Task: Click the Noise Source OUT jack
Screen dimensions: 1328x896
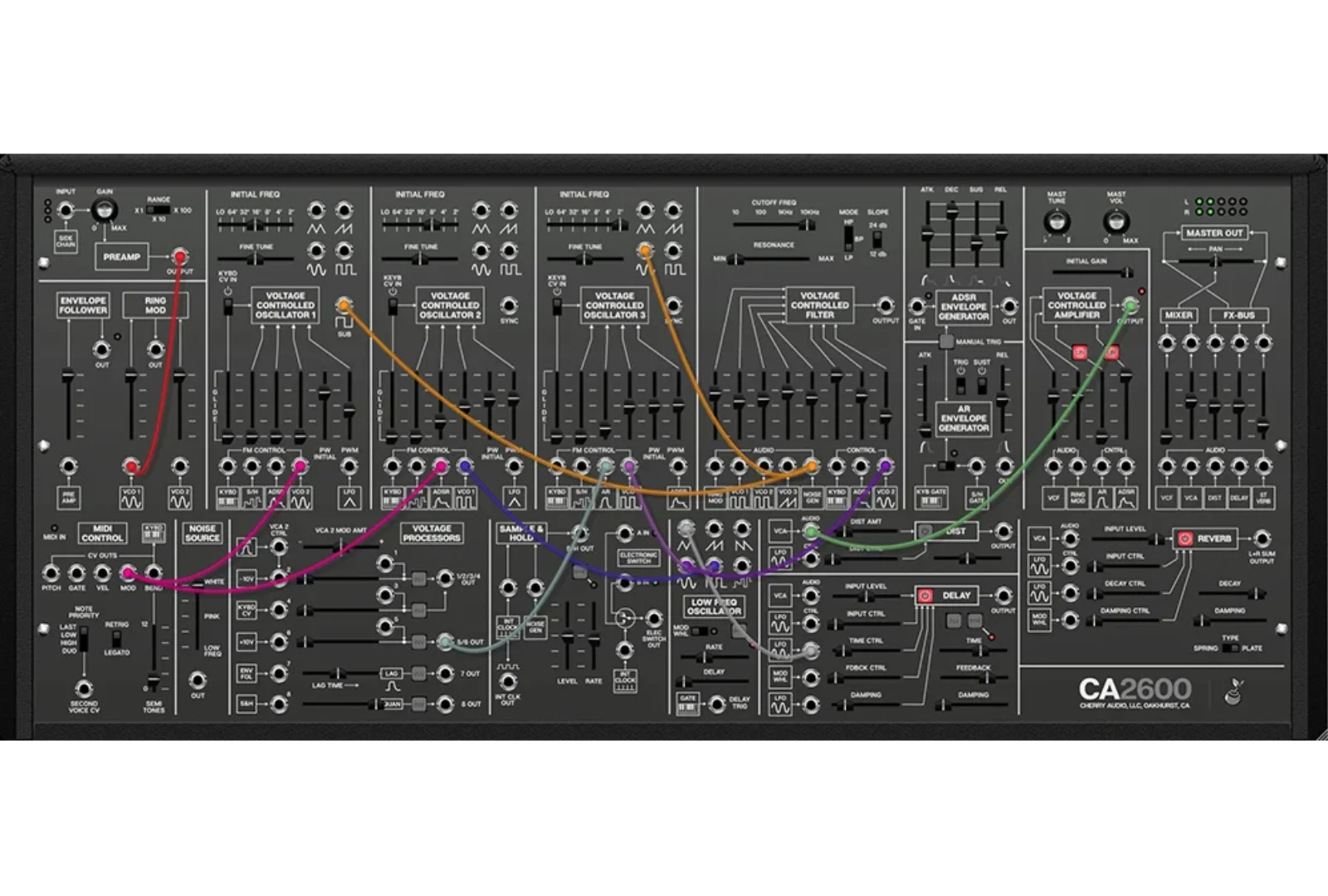Action: tap(198, 680)
